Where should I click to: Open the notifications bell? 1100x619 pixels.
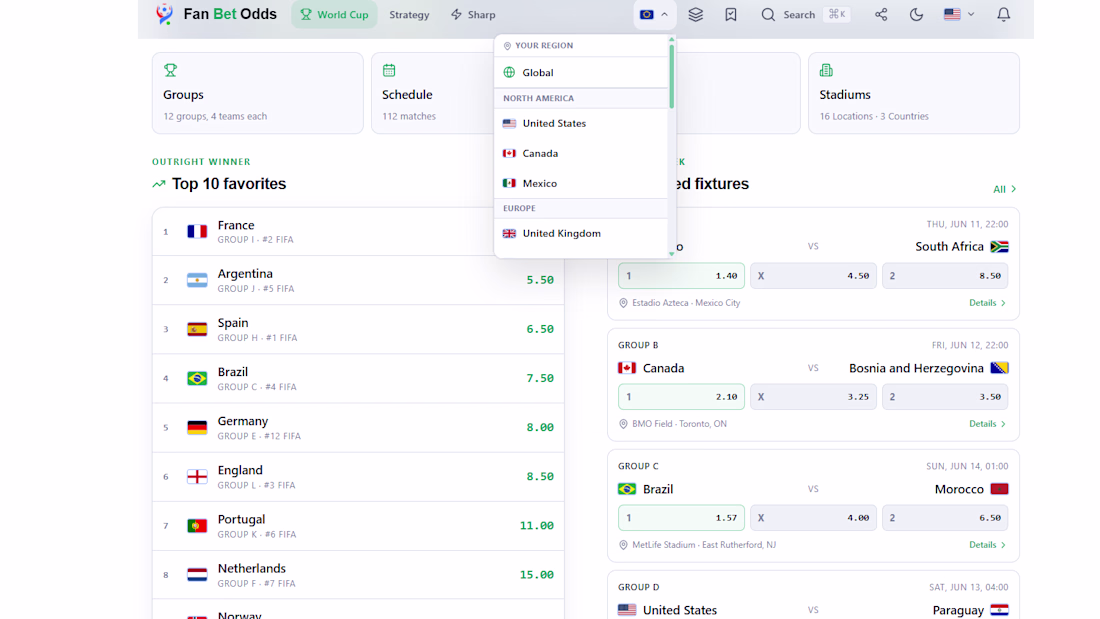coord(1004,14)
